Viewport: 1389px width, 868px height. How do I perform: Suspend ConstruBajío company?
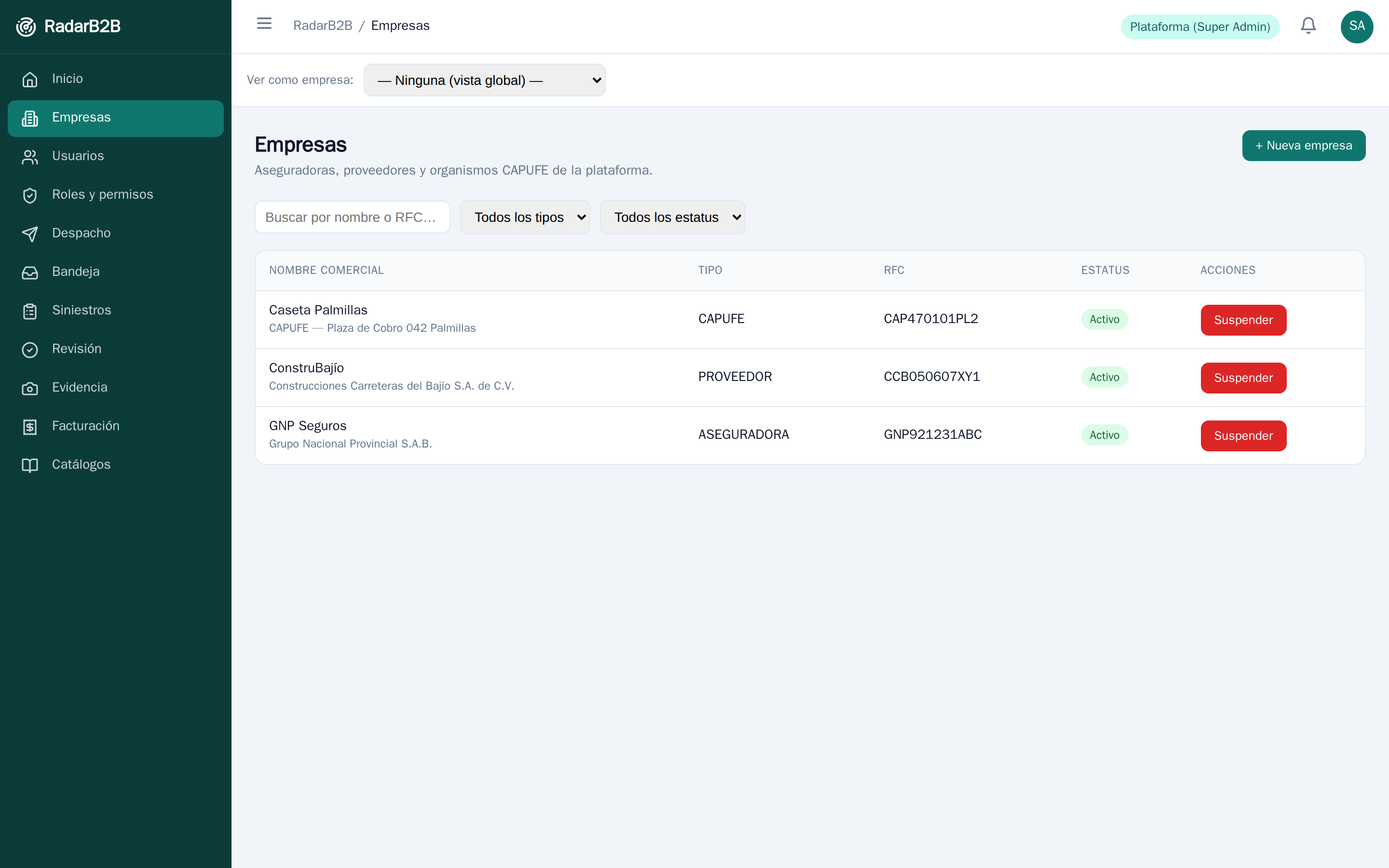pos(1243,379)
